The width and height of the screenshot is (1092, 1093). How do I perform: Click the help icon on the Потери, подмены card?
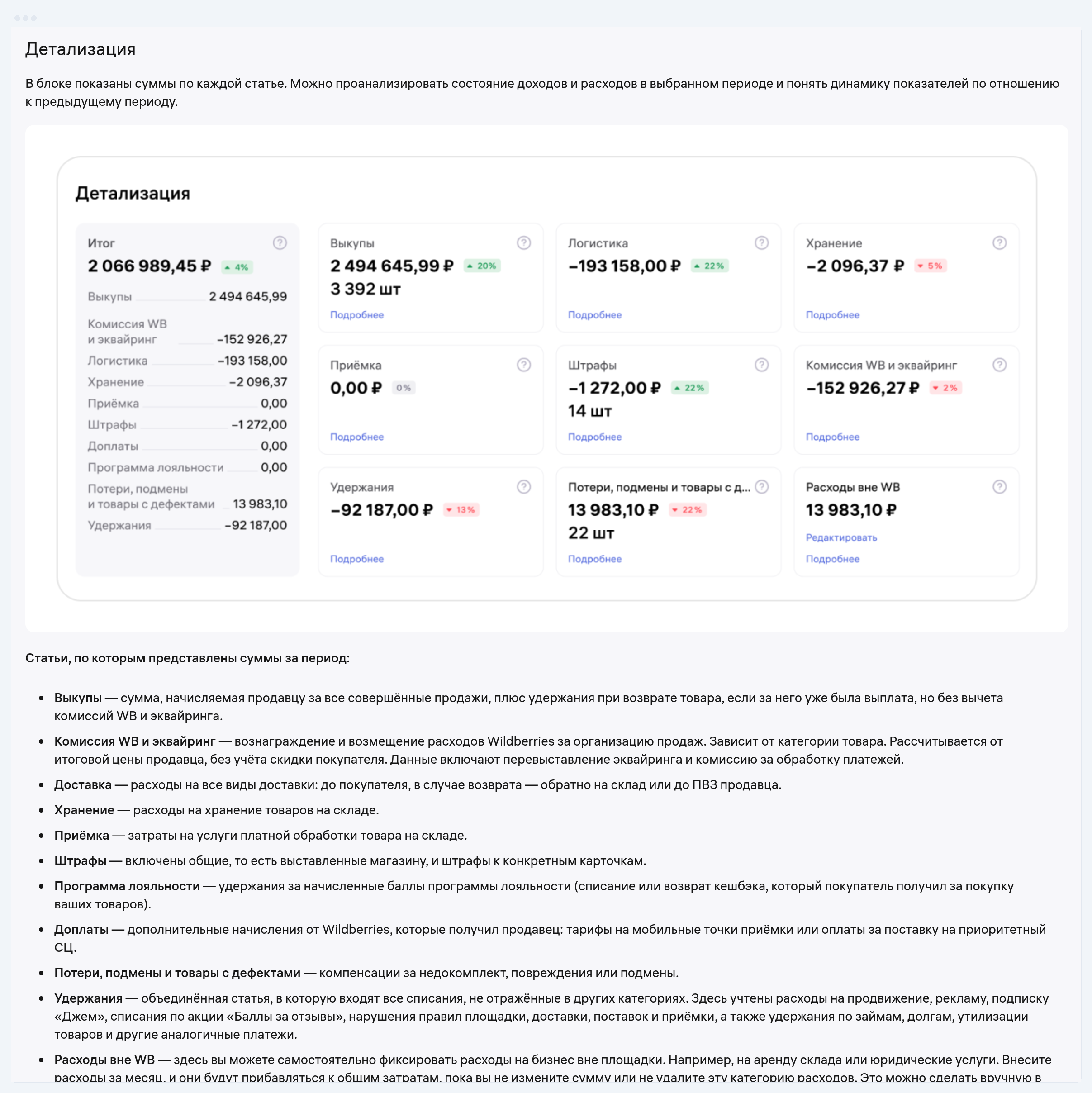pyautogui.click(x=762, y=486)
